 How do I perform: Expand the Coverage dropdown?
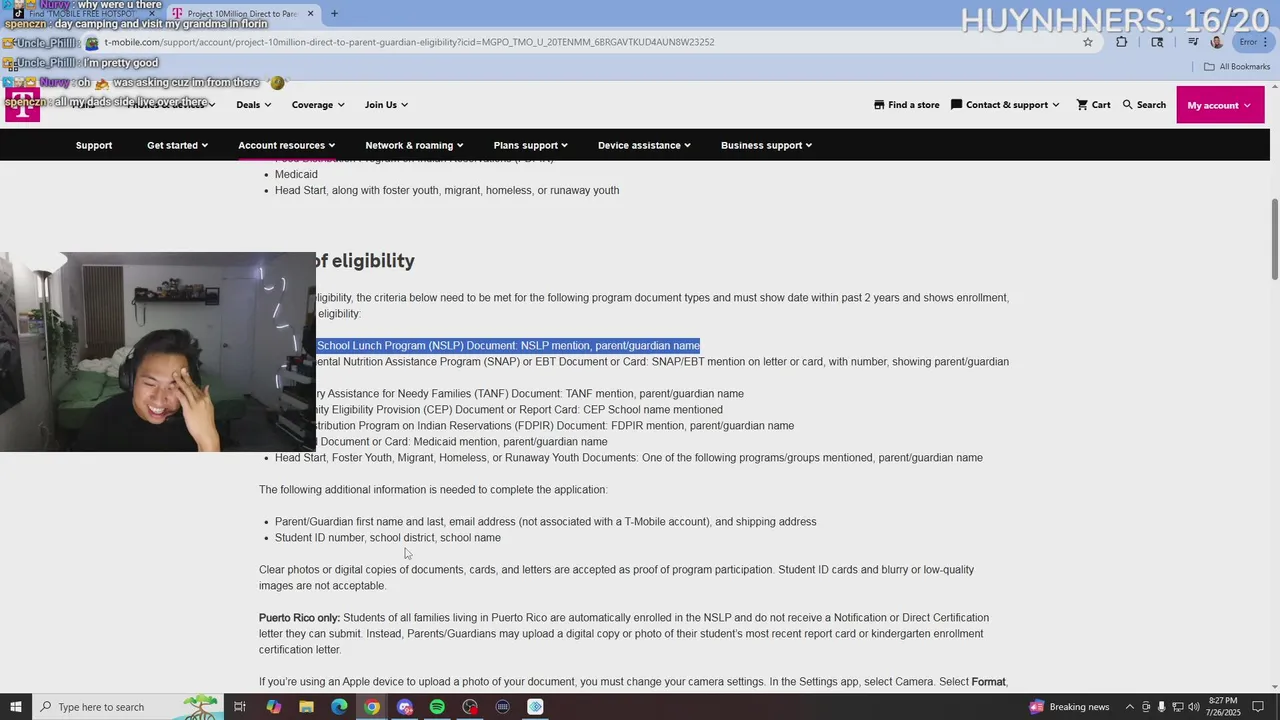[x=318, y=105]
